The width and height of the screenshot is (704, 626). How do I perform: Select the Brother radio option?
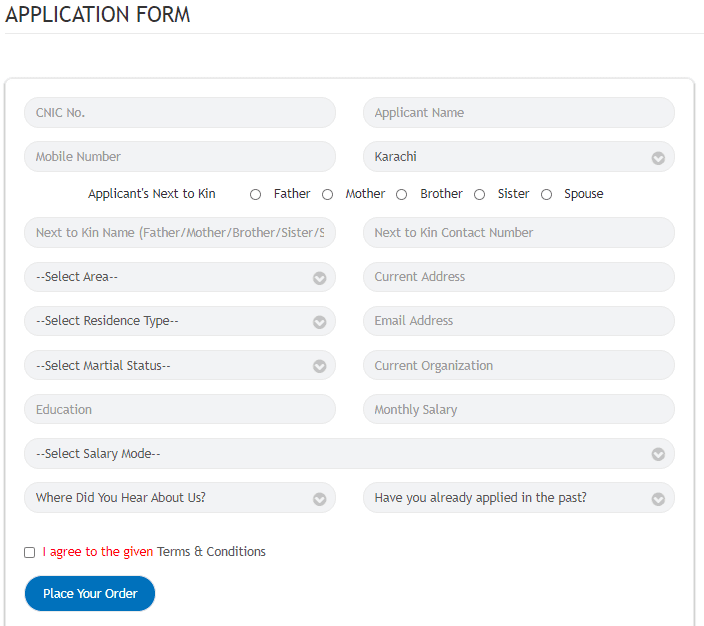click(x=402, y=195)
